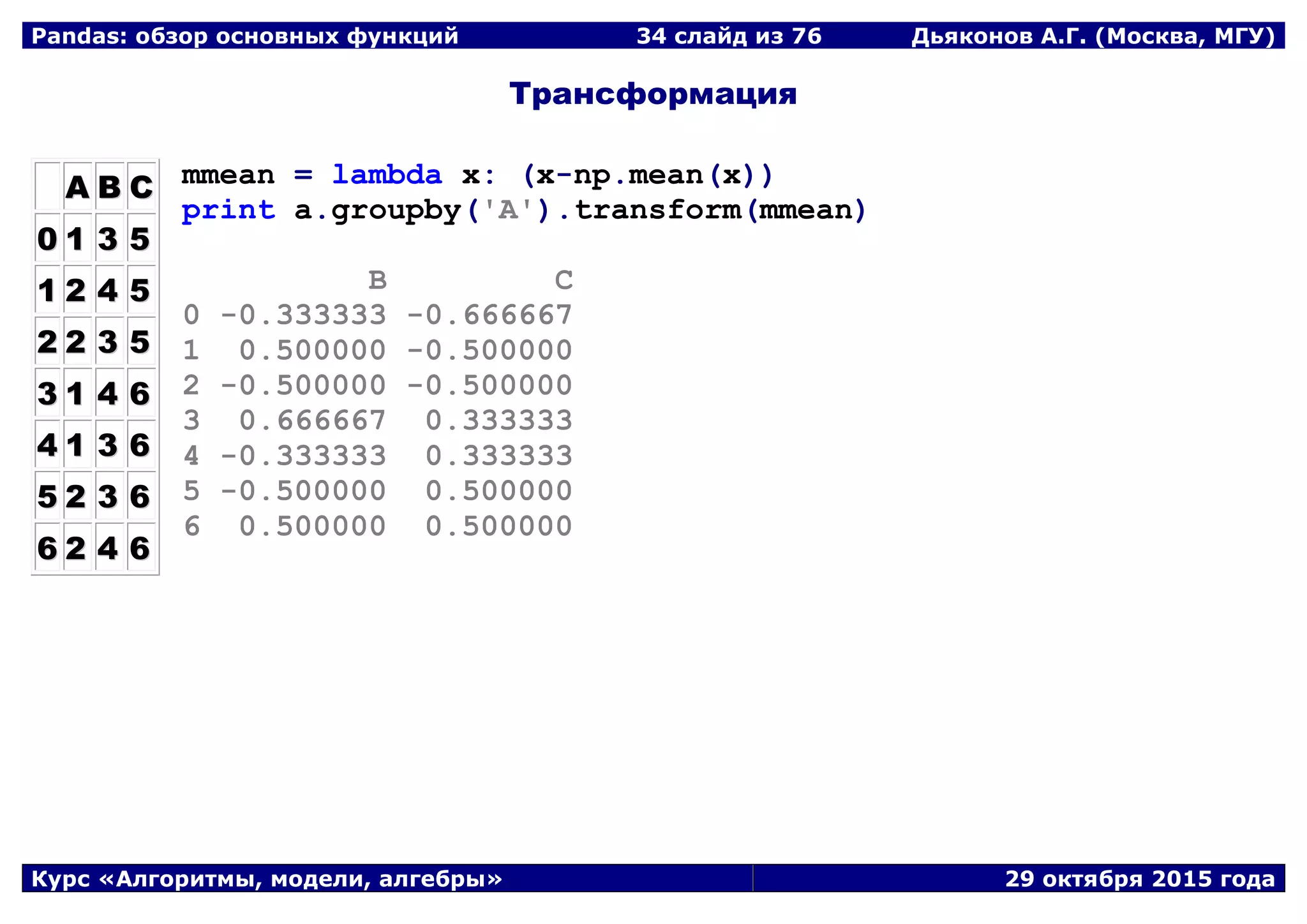
Task: Click output value -0.666667 in row 0
Action: tap(489, 315)
